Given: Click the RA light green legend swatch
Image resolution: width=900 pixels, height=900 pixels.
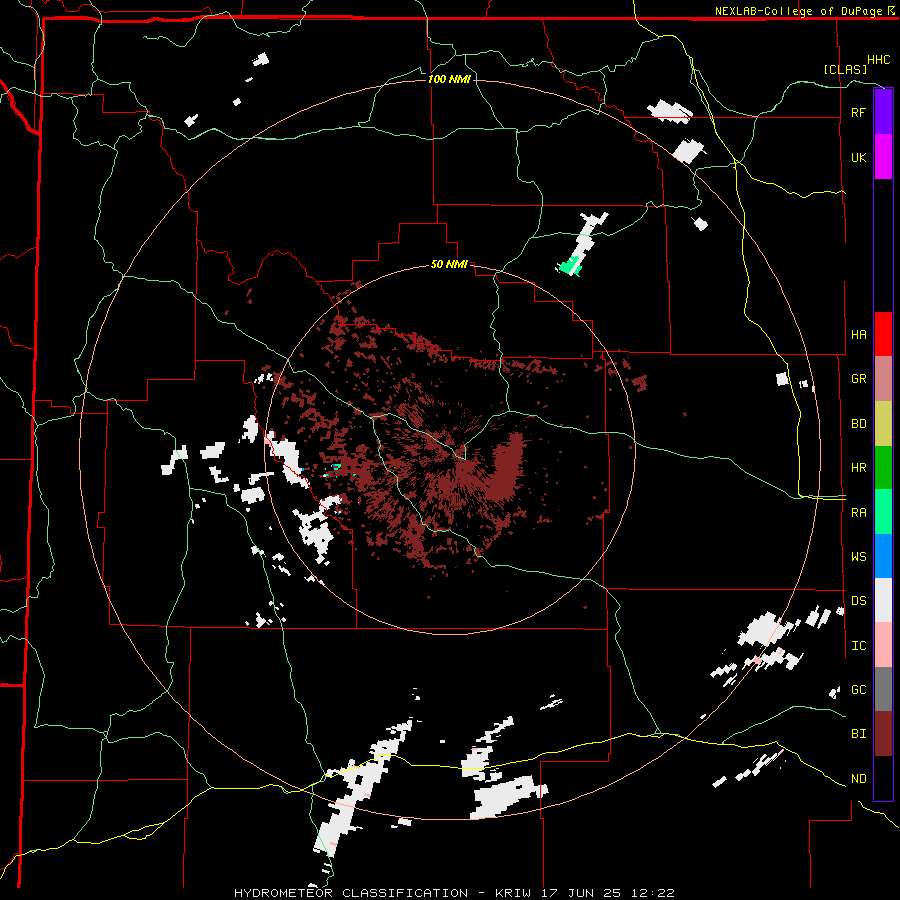Looking at the screenshot, I should tap(883, 512).
